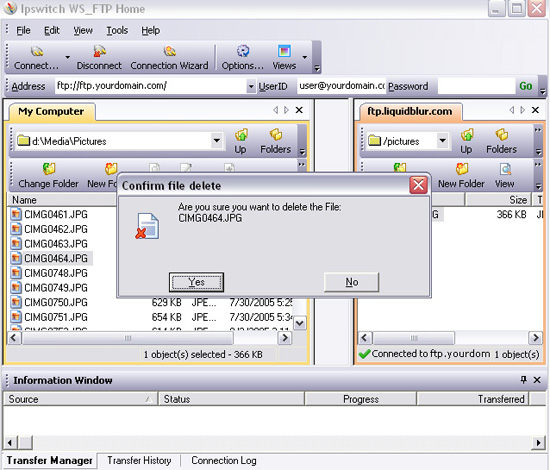
Task: Confirm deletion with Yes button
Action: point(196,282)
